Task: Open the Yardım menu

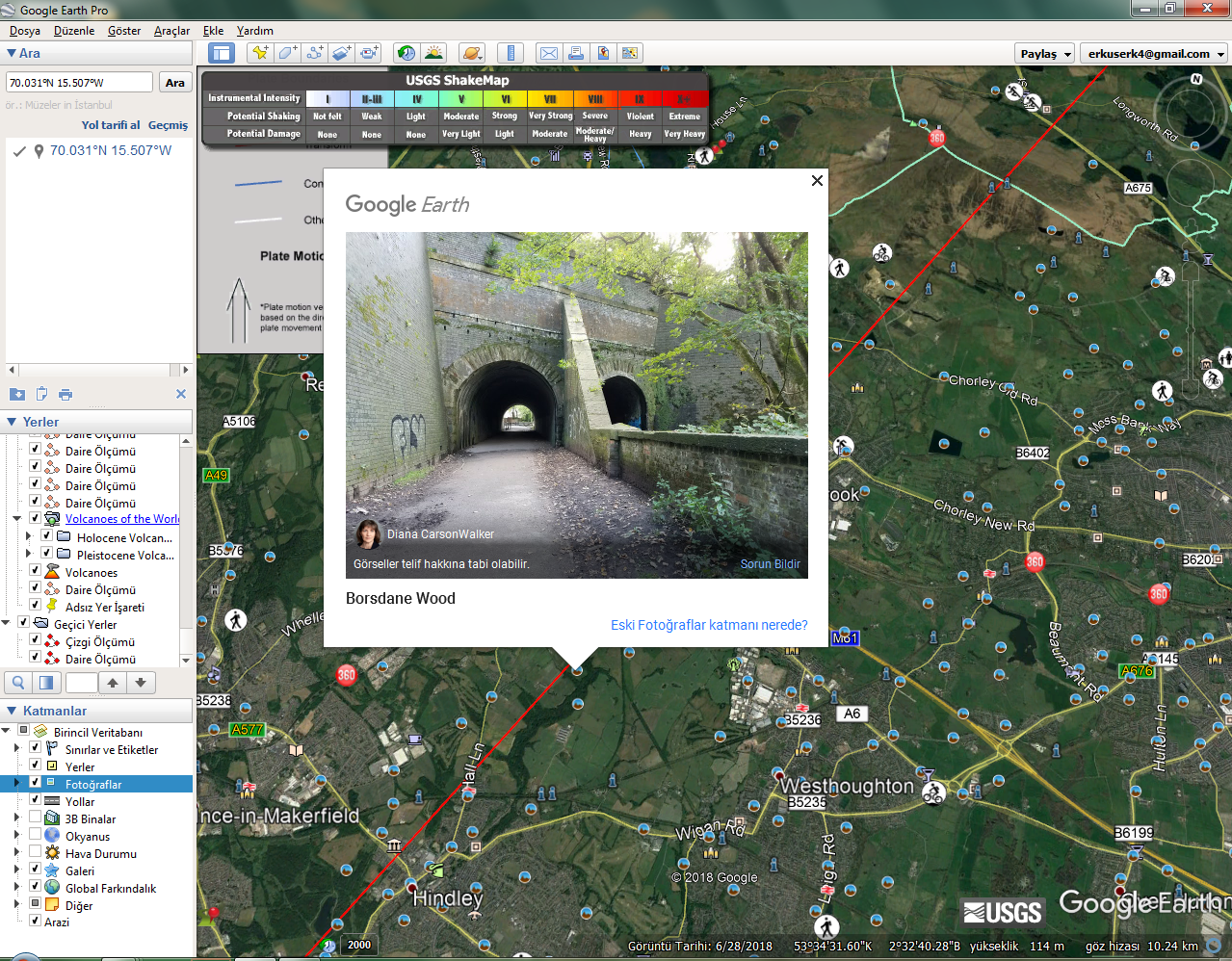Action: coord(255,31)
